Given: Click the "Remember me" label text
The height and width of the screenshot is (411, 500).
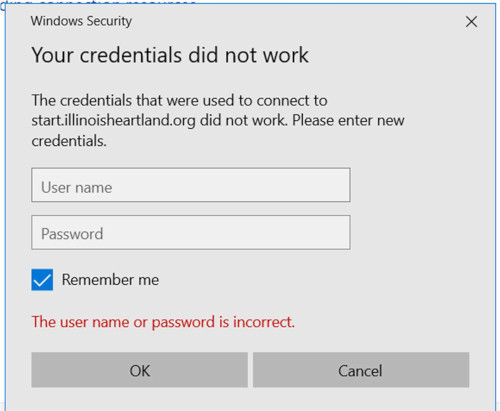Looking at the screenshot, I should point(110,280).
